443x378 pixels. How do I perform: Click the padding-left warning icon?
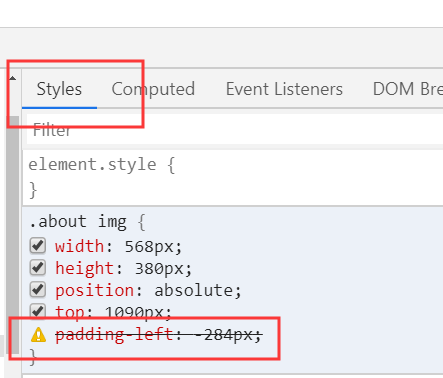(x=38, y=335)
